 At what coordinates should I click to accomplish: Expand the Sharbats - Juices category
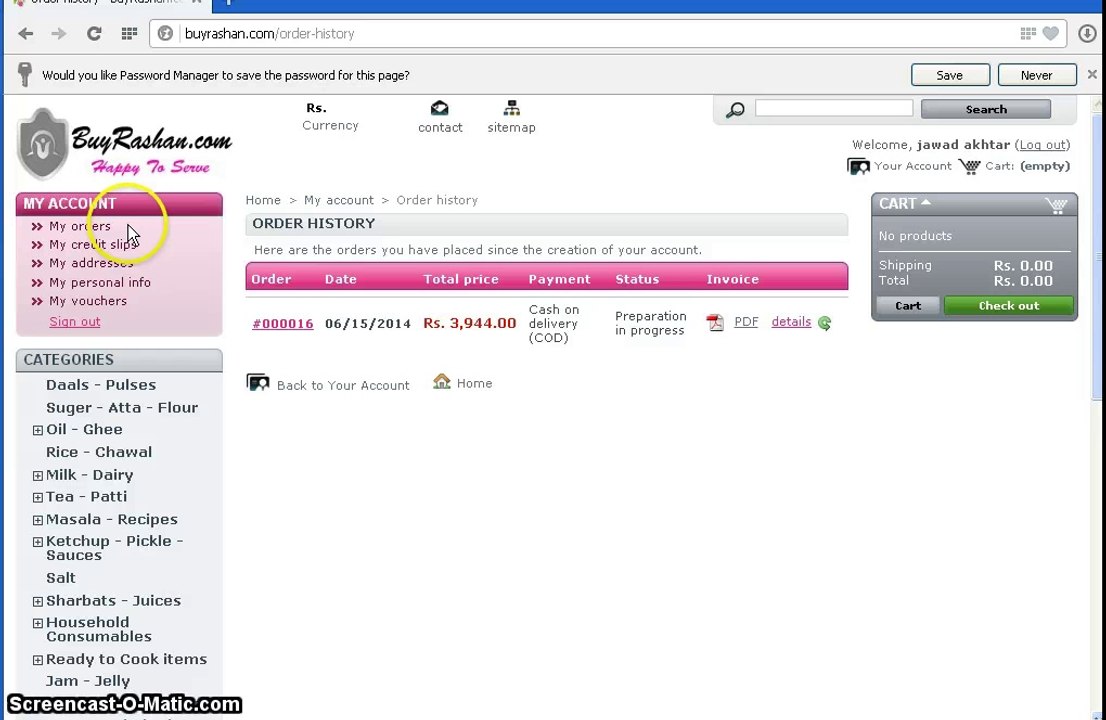click(x=37, y=602)
